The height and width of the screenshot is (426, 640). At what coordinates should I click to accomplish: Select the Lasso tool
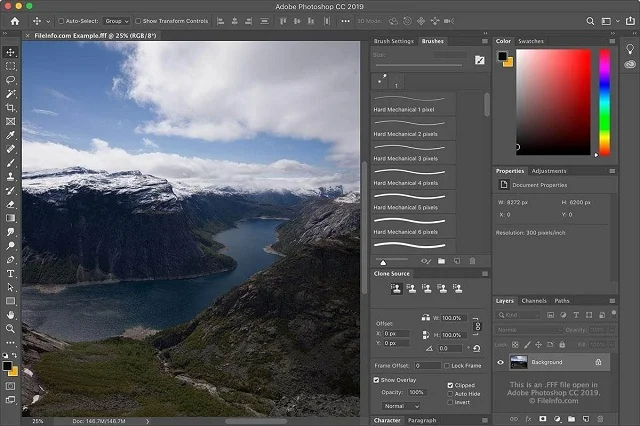[10, 80]
